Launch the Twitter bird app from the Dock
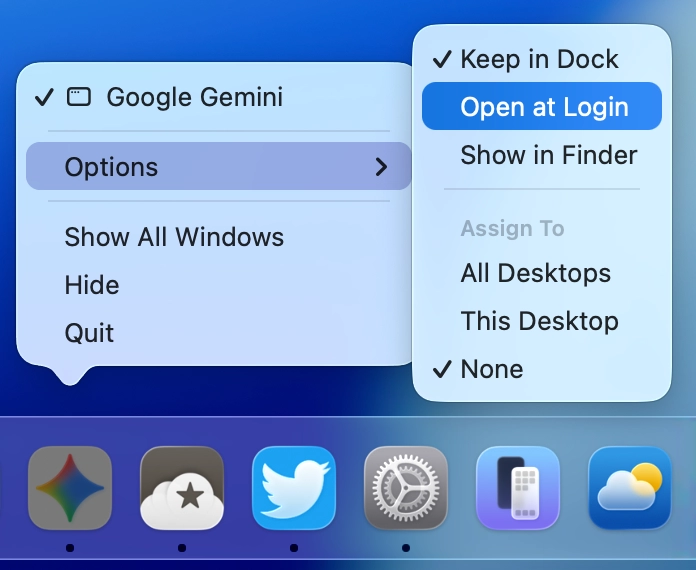Screen dimensions: 696x570 tap(293, 487)
